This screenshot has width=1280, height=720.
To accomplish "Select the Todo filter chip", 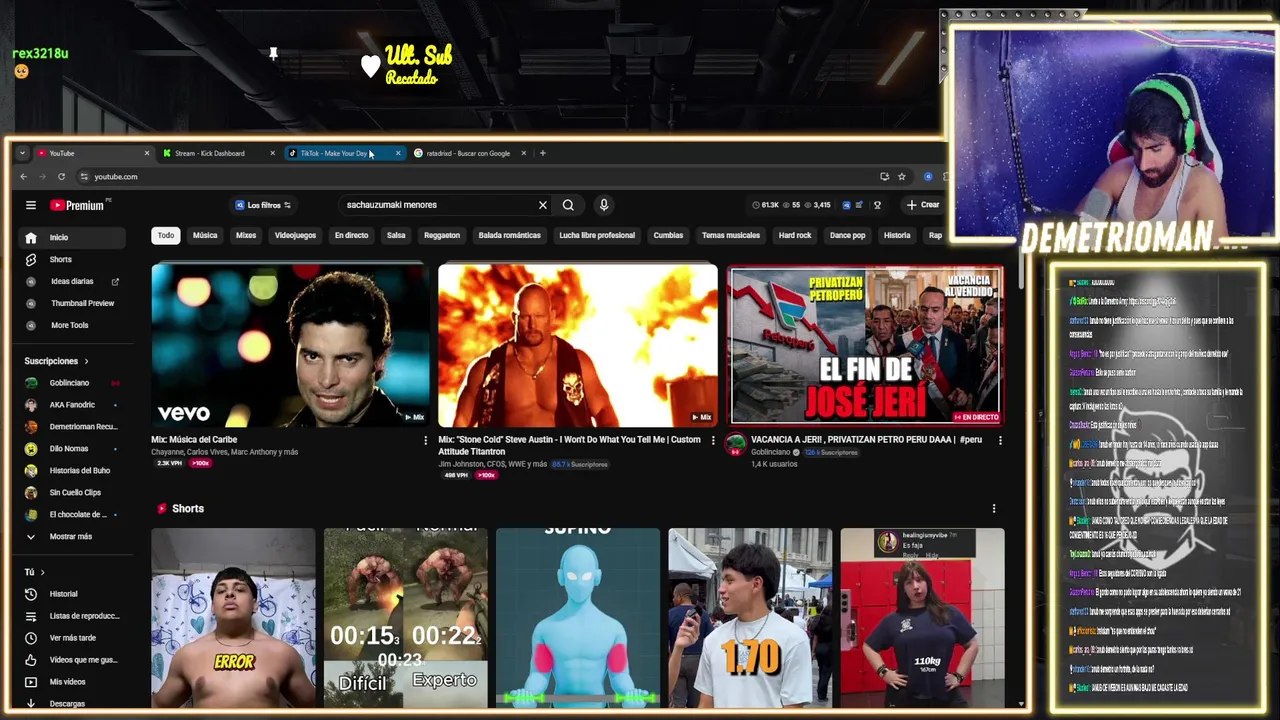I will 165,235.
